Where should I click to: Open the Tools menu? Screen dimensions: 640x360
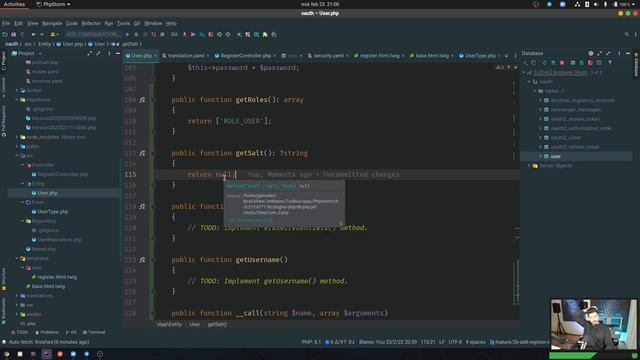click(123, 23)
